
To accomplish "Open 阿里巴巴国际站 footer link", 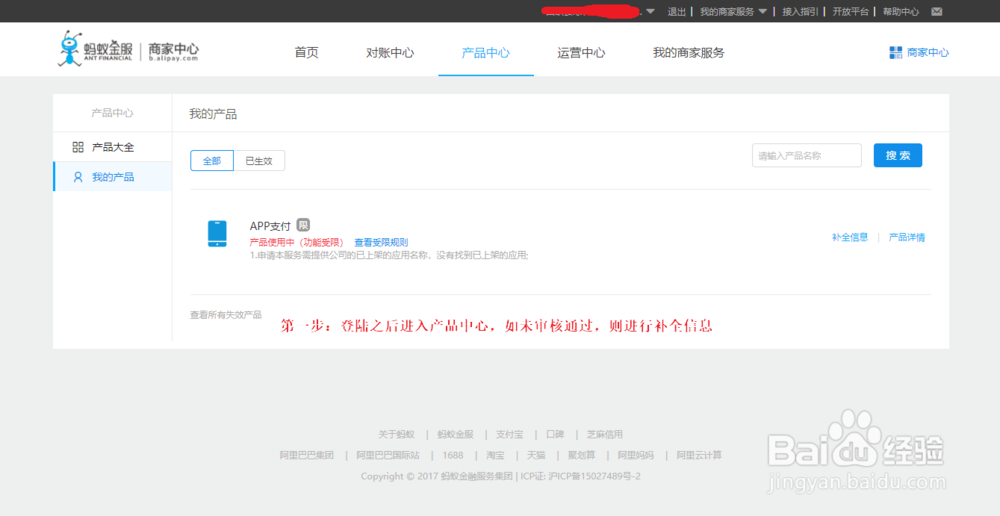I will click(x=388, y=455).
